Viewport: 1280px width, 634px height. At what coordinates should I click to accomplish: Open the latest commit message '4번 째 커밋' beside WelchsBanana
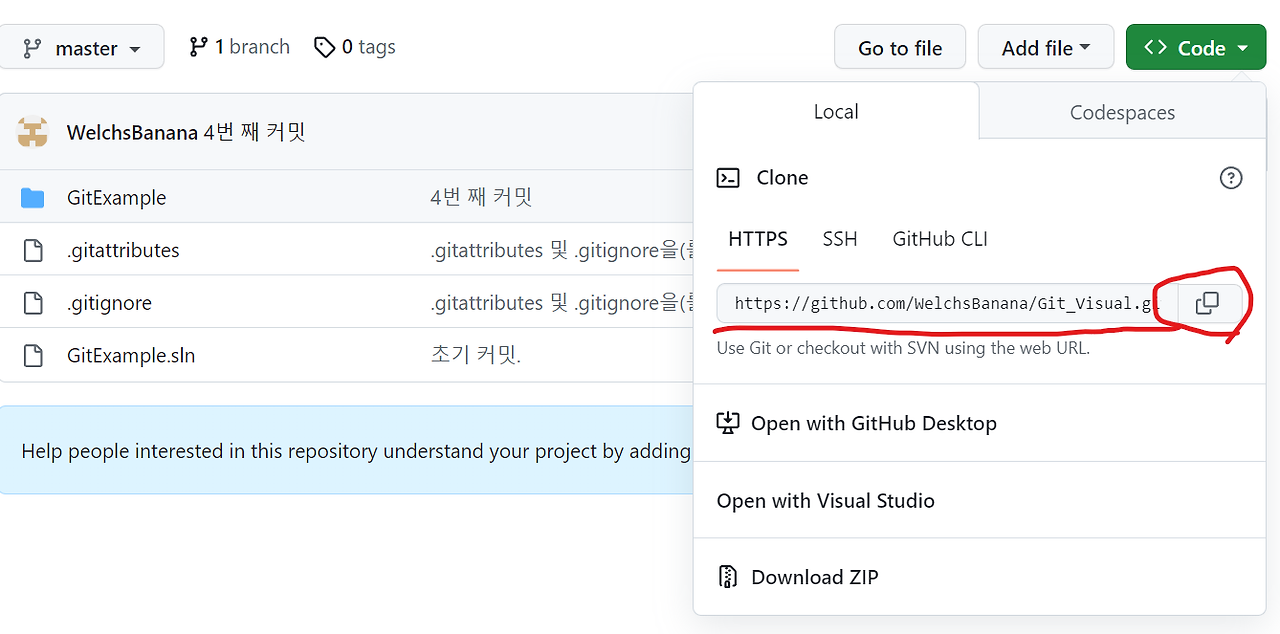tap(254, 133)
